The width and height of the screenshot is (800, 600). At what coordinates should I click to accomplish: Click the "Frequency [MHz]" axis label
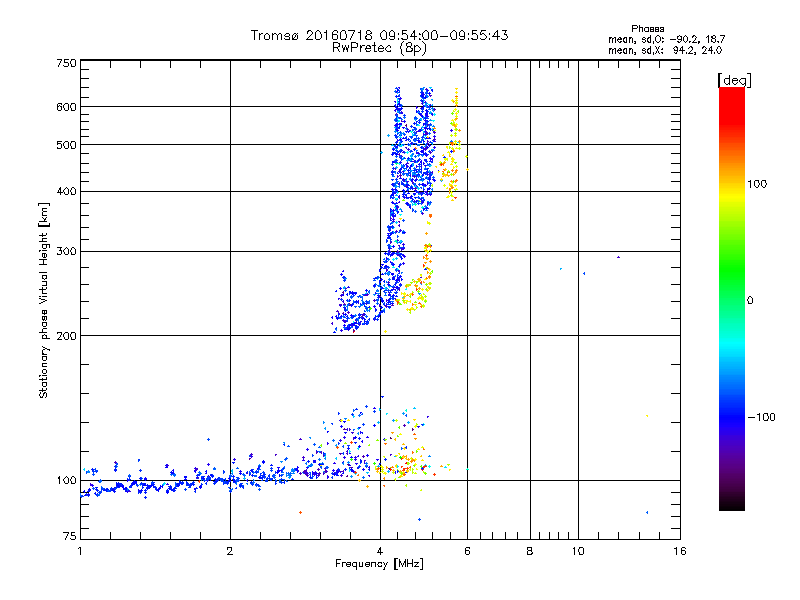[x=379, y=564]
